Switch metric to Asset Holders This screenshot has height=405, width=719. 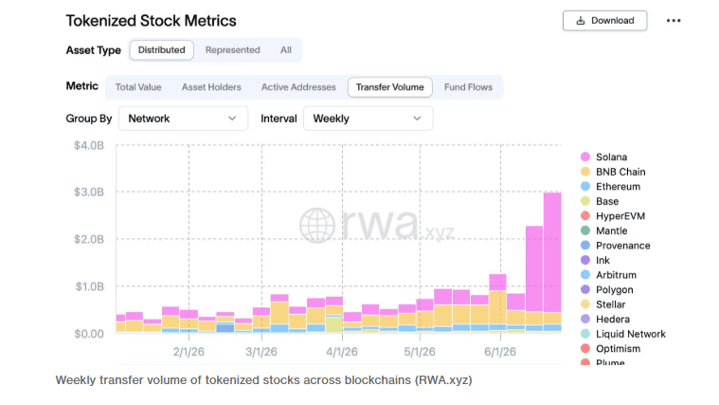(211, 87)
